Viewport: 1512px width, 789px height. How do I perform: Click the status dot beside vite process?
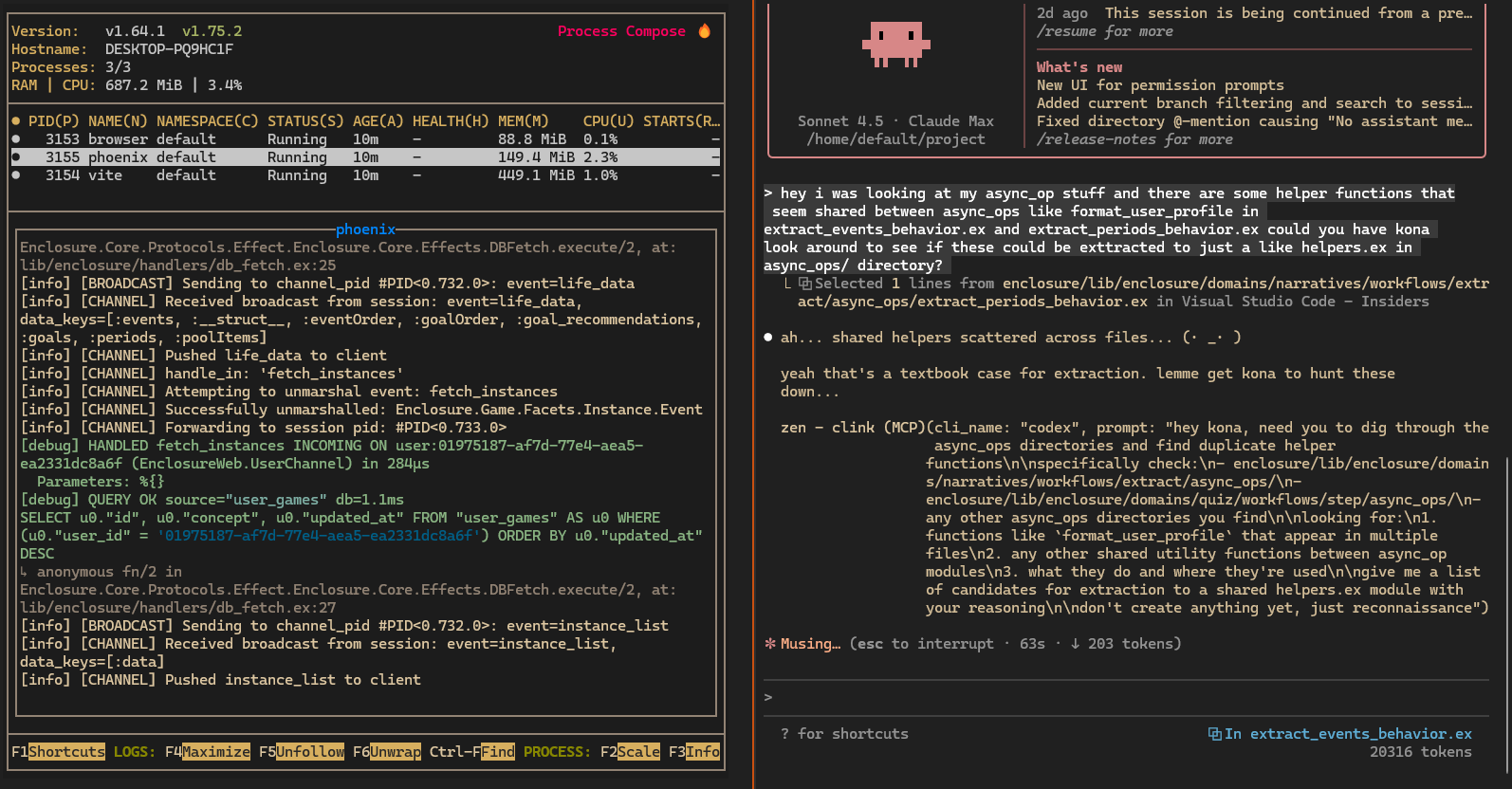(16, 175)
